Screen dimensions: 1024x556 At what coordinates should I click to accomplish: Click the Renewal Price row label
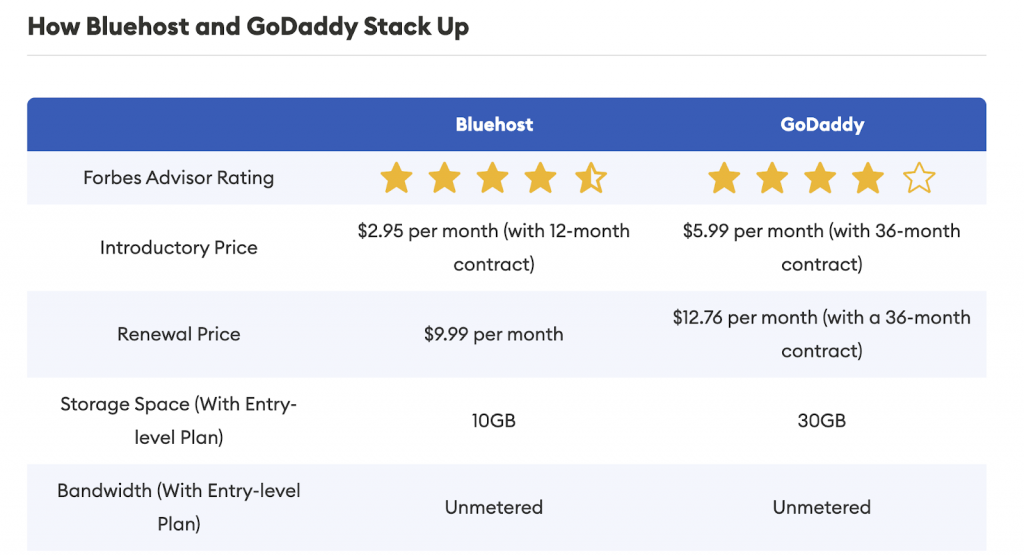pos(178,334)
